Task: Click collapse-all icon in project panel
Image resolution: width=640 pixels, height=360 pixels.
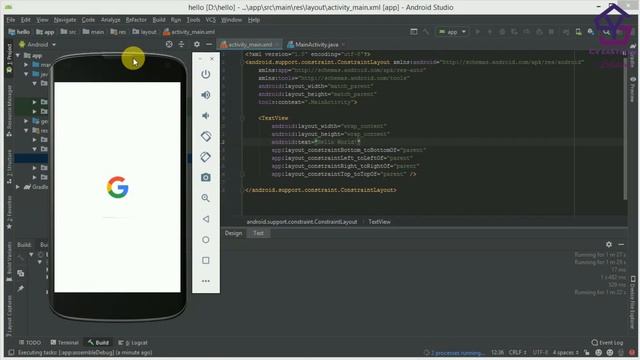Action: pyautogui.click(x=181, y=44)
